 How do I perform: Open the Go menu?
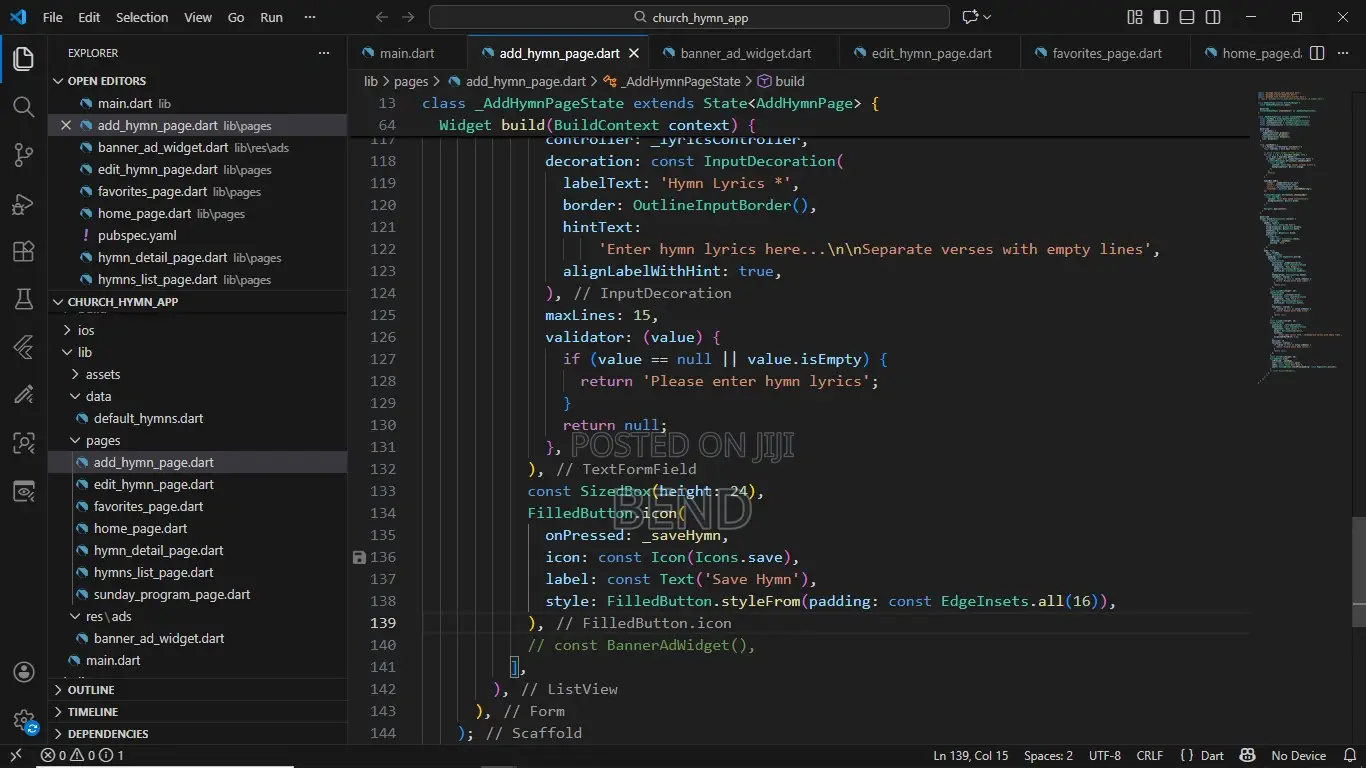236,17
